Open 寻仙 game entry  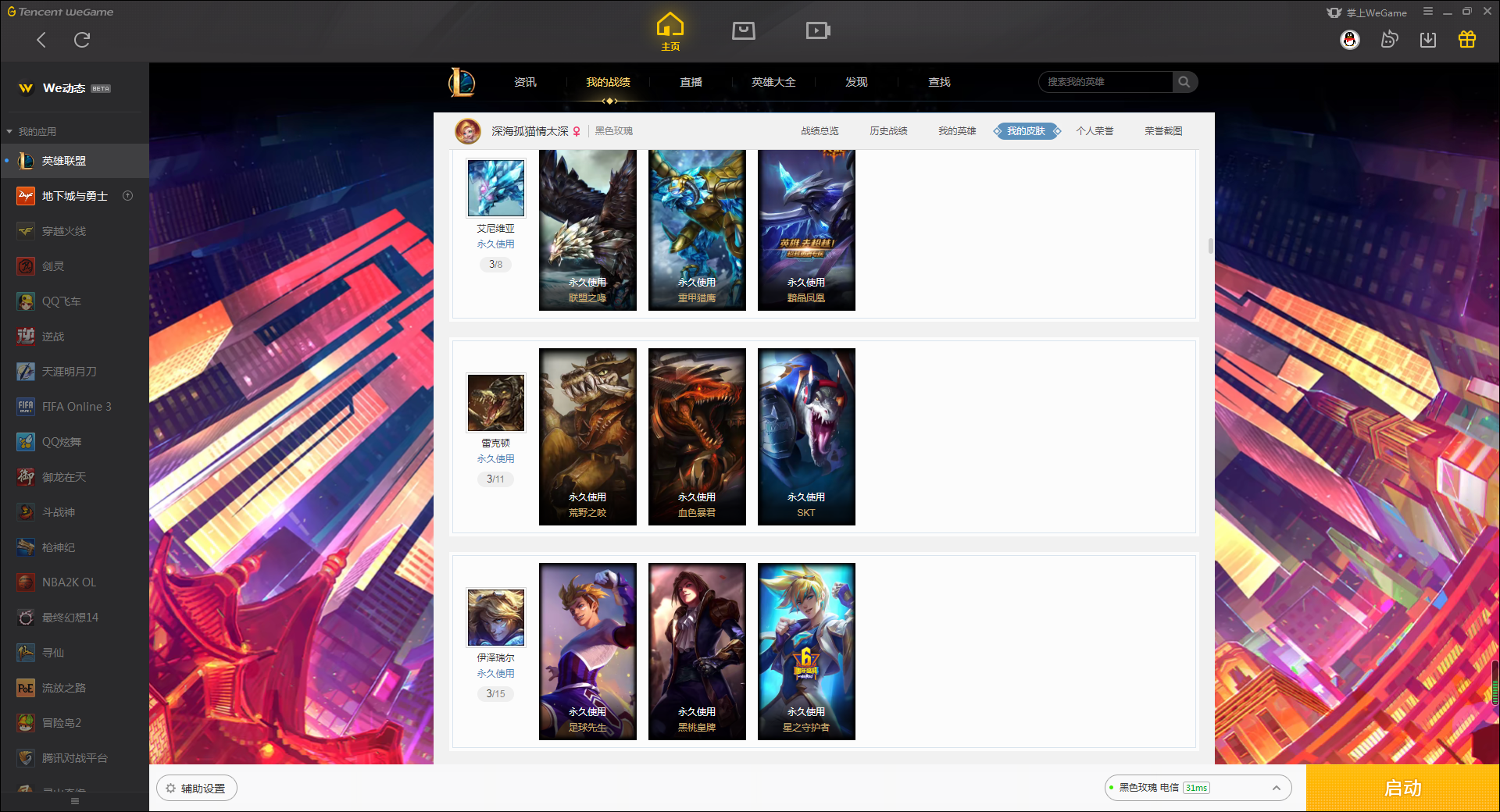(x=74, y=653)
